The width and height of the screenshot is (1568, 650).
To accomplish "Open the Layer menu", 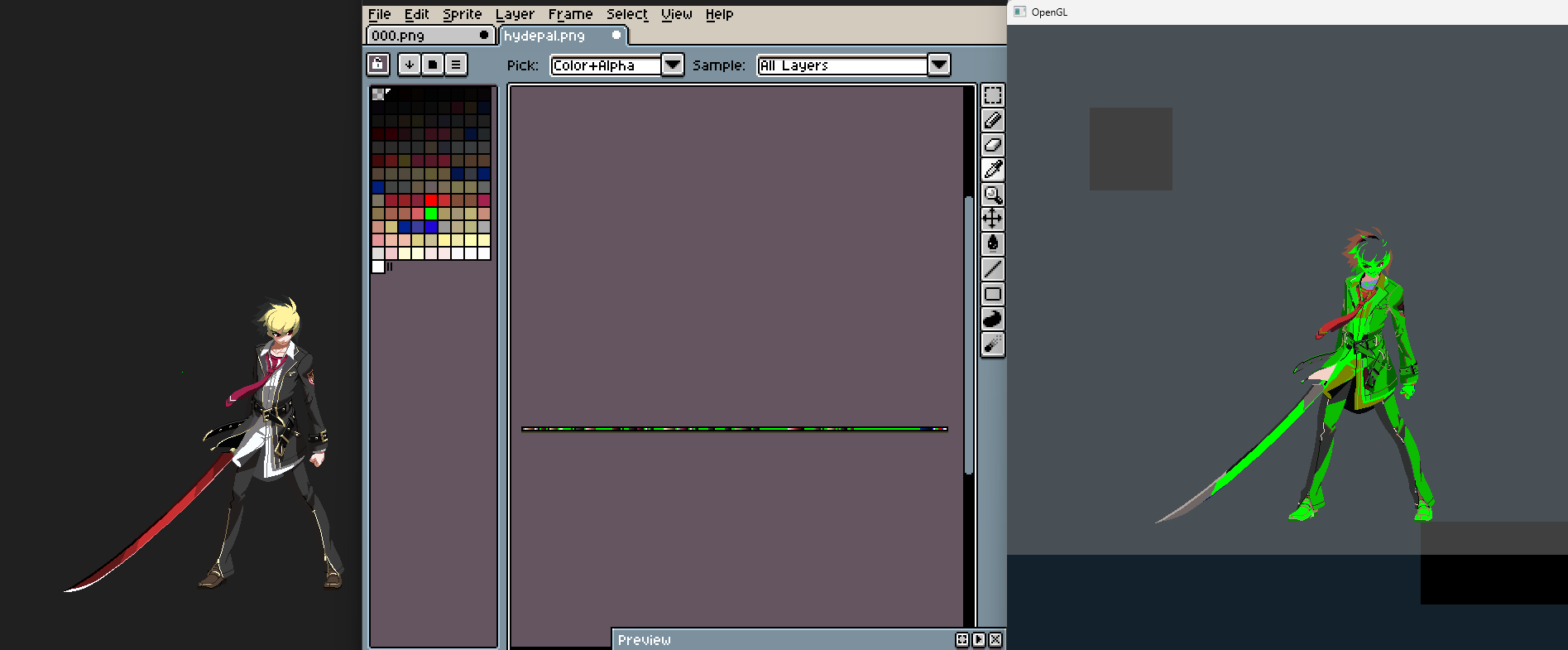I will 515,14.
